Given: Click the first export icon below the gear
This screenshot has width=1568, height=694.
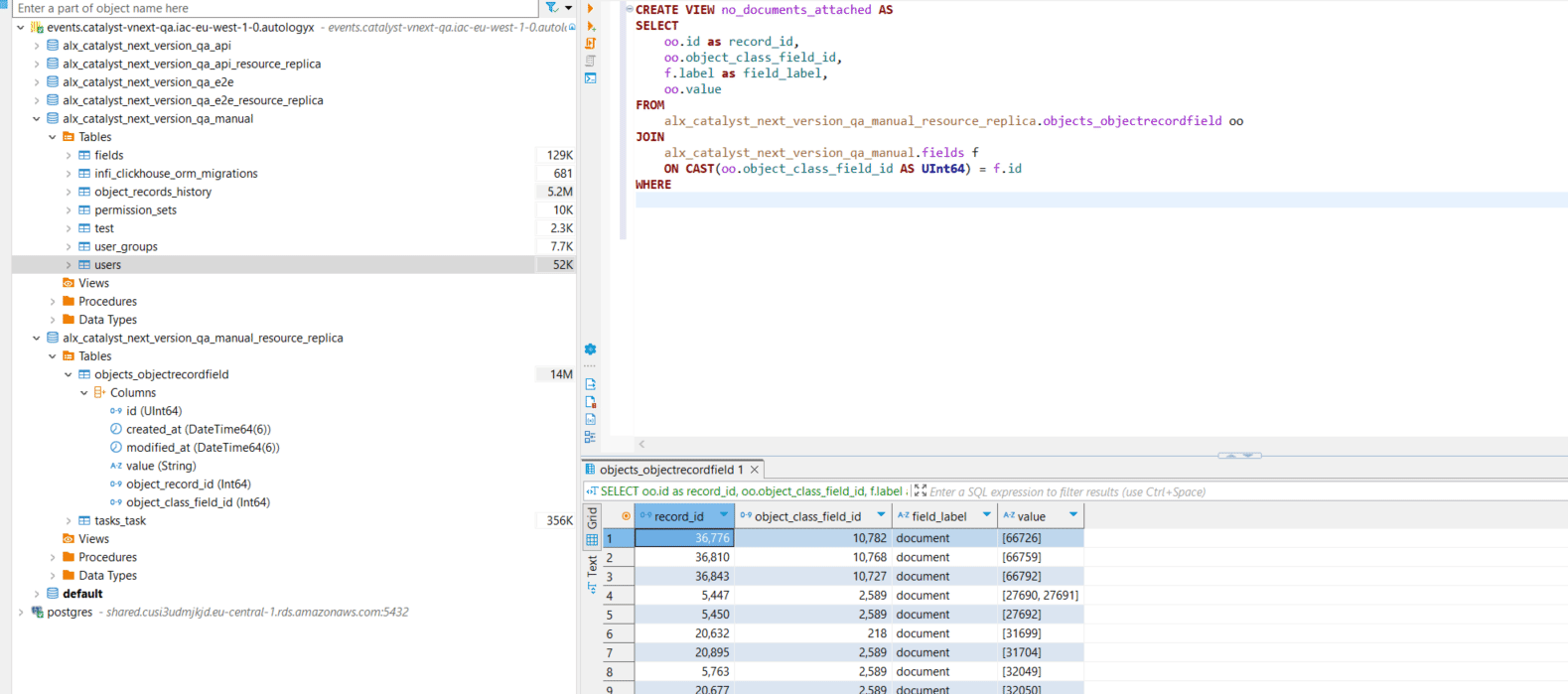Looking at the screenshot, I should (x=591, y=384).
